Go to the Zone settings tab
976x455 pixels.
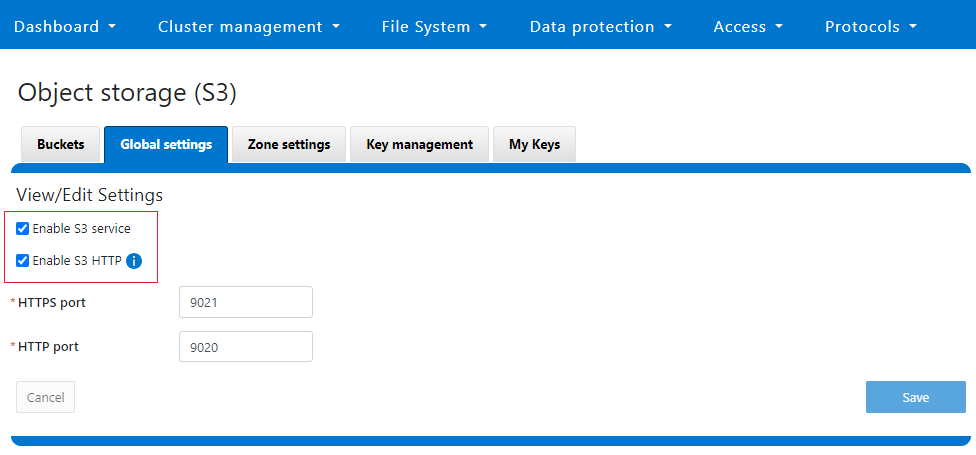pos(289,144)
